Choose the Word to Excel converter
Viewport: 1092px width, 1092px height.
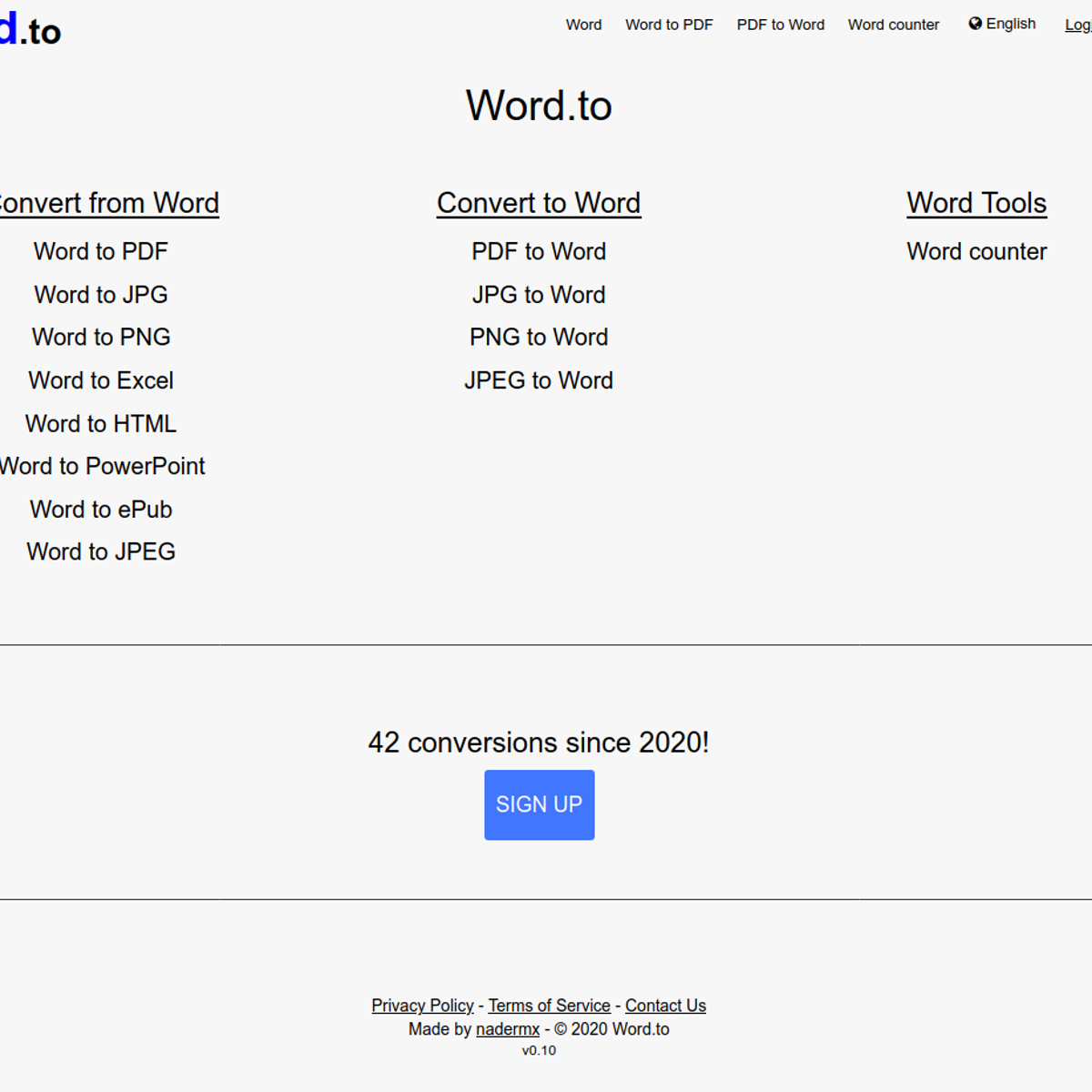coord(101,380)
